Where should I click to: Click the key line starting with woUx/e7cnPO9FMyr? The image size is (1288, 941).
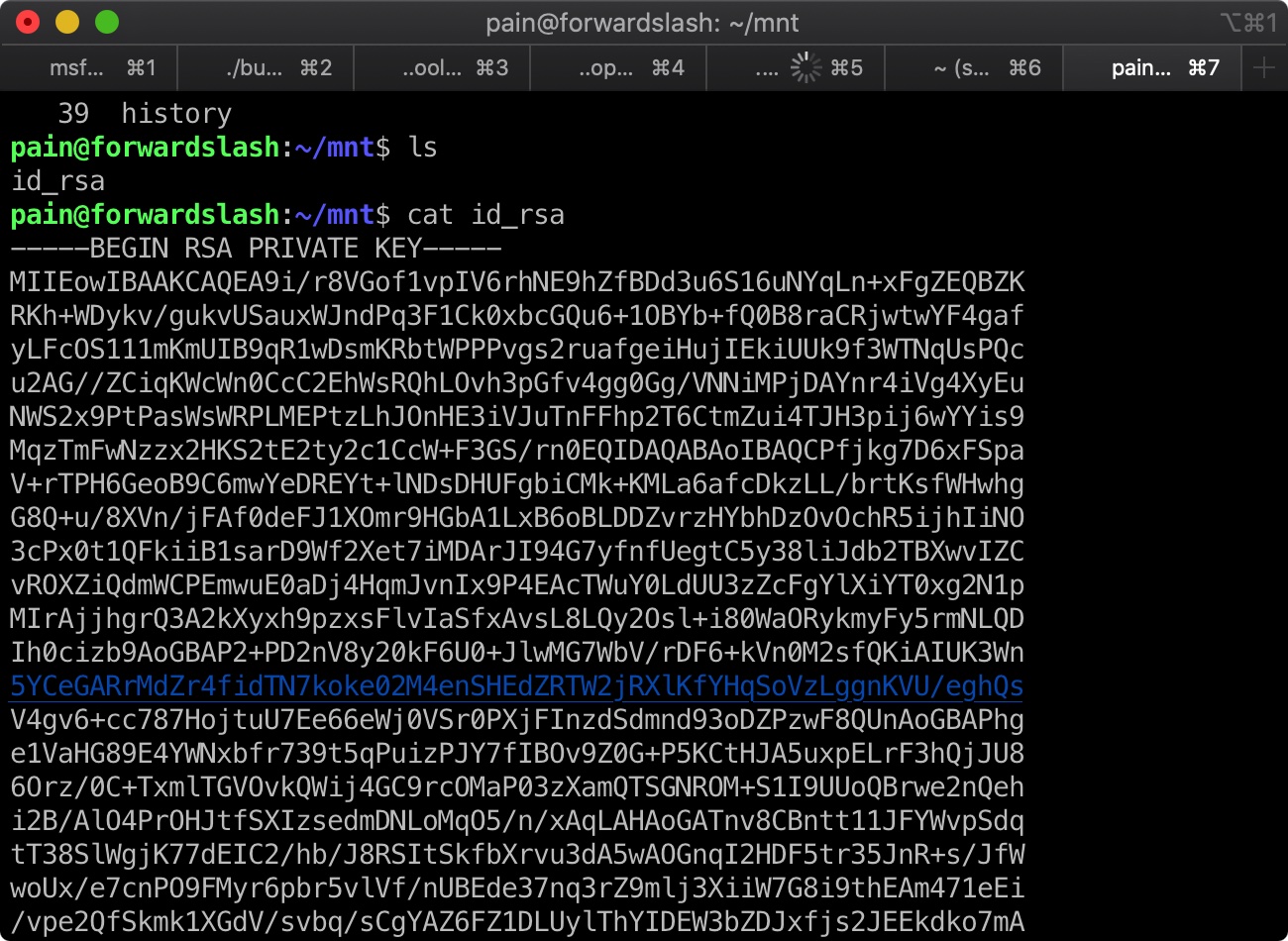pos(517,889)
